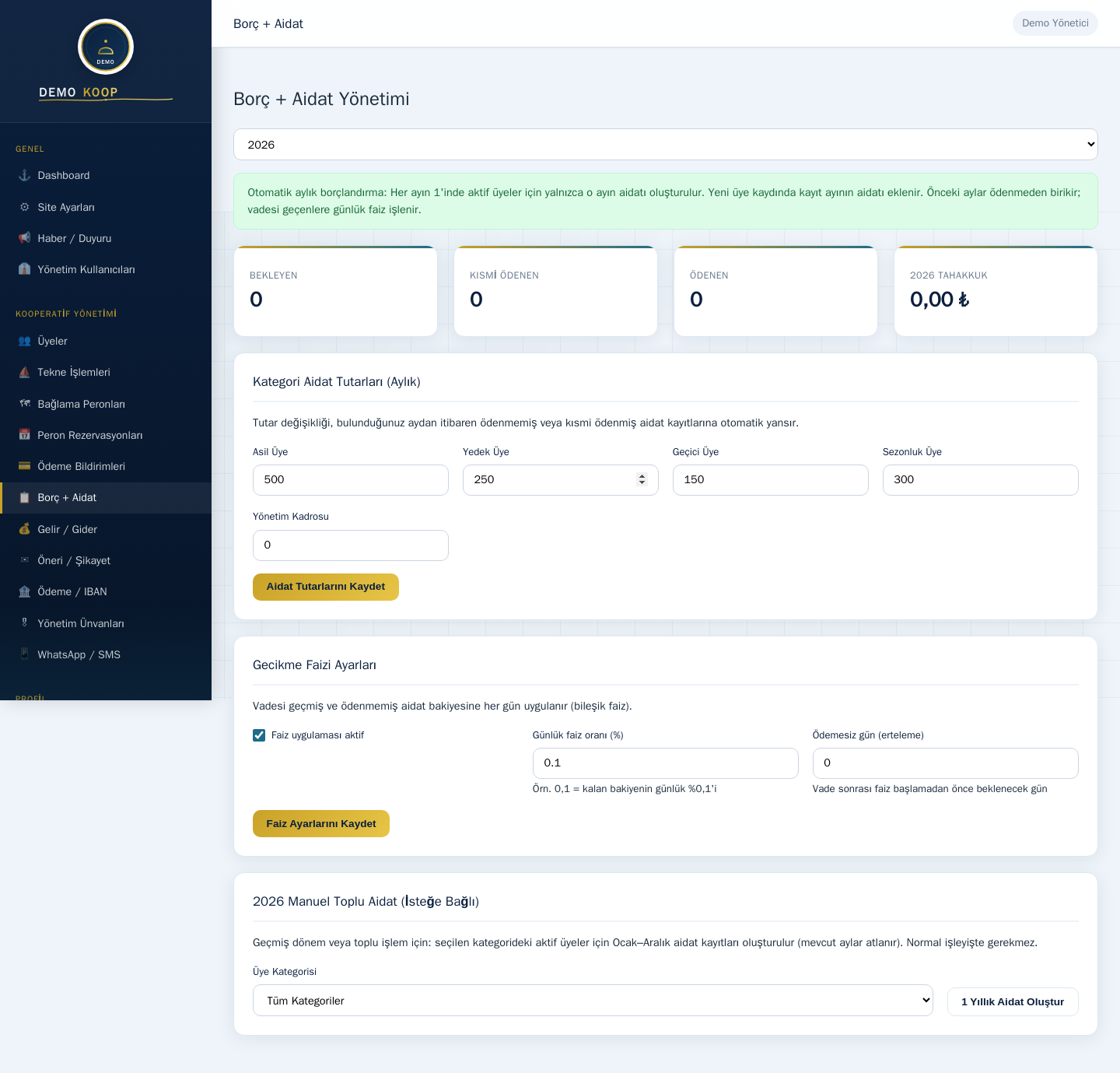Click the medal icon beside Yönetim Ünvanları
The height and width of the screenshot is (1073, 1120).
pos(25,623)
